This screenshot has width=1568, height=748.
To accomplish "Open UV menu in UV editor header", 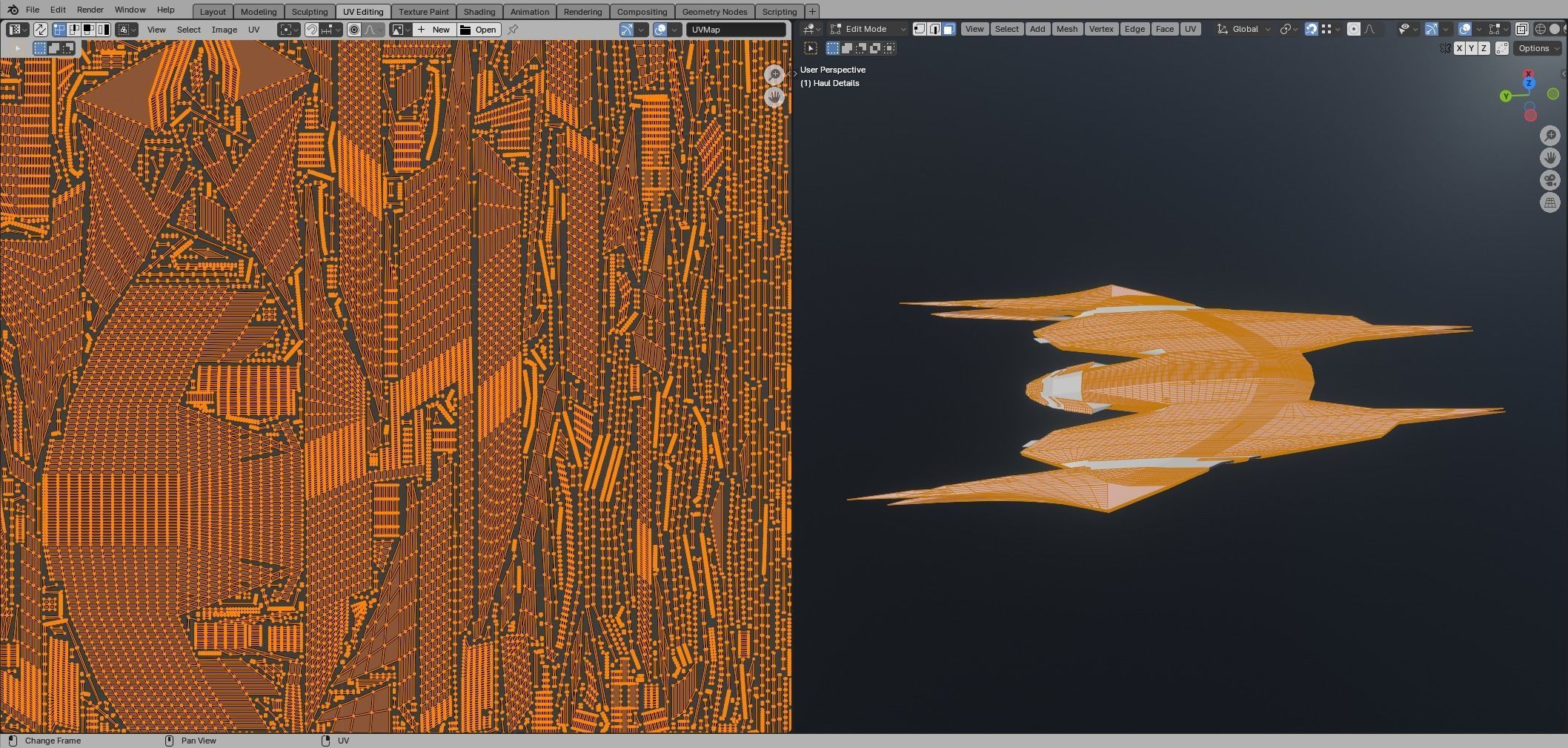I will (x=254, y=30).
